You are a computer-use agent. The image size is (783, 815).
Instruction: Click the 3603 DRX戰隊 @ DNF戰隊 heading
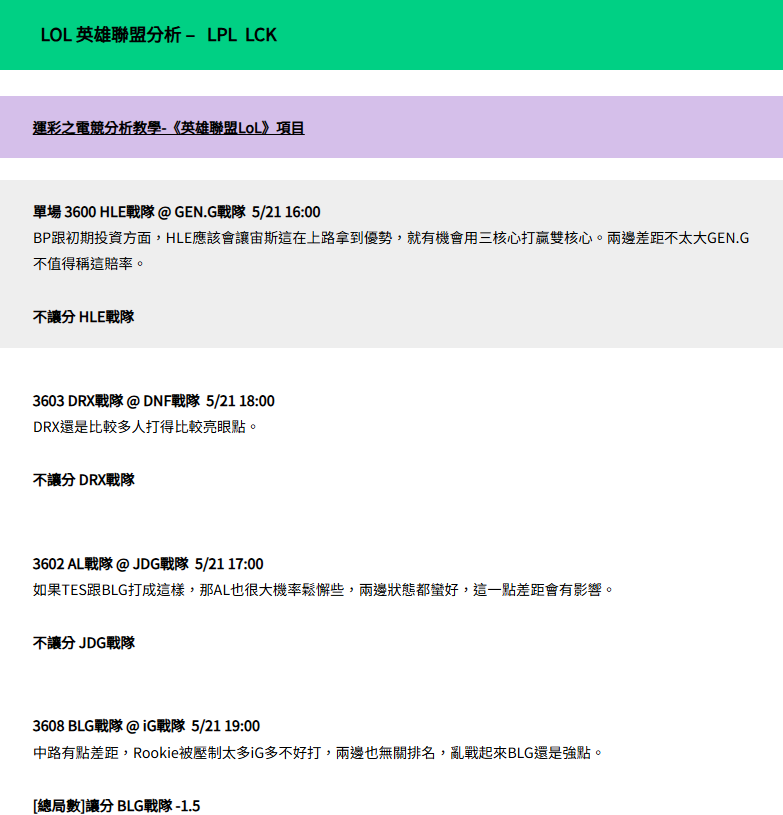154,401
